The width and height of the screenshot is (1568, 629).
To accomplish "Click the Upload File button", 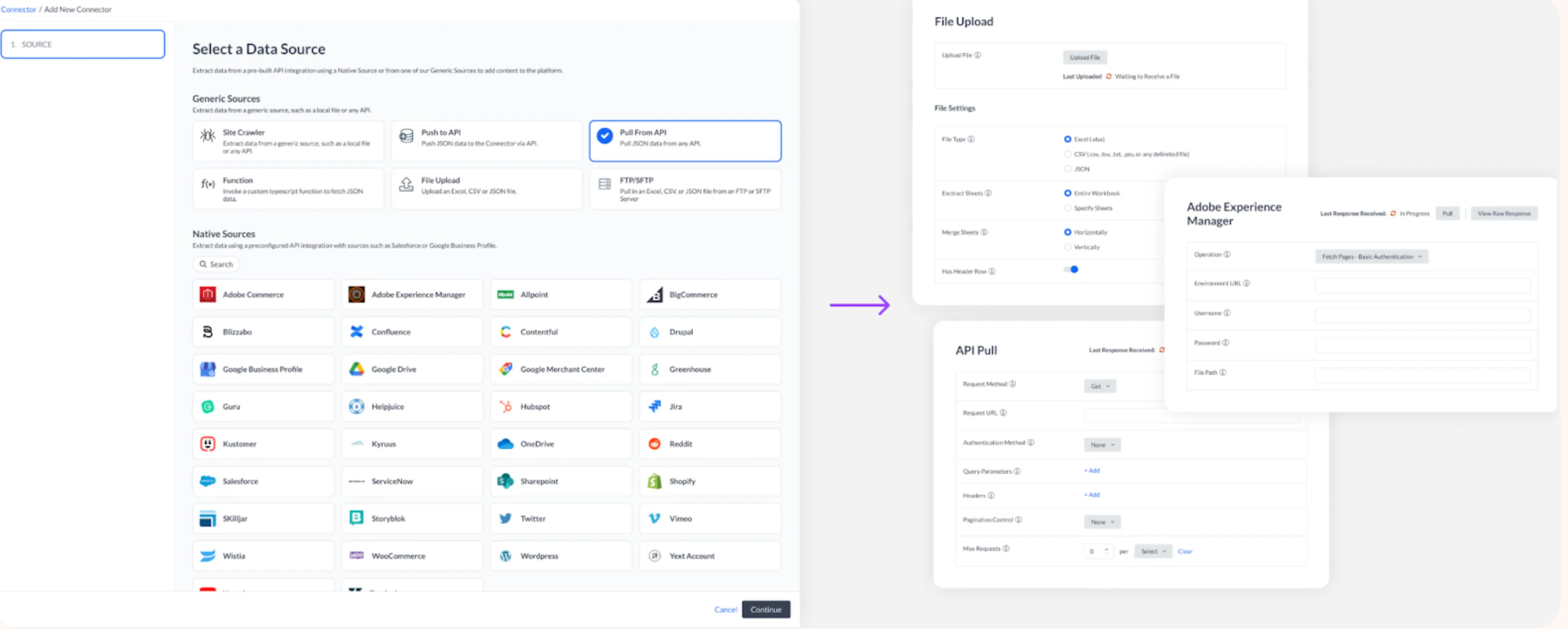I will coord(1085,57).
